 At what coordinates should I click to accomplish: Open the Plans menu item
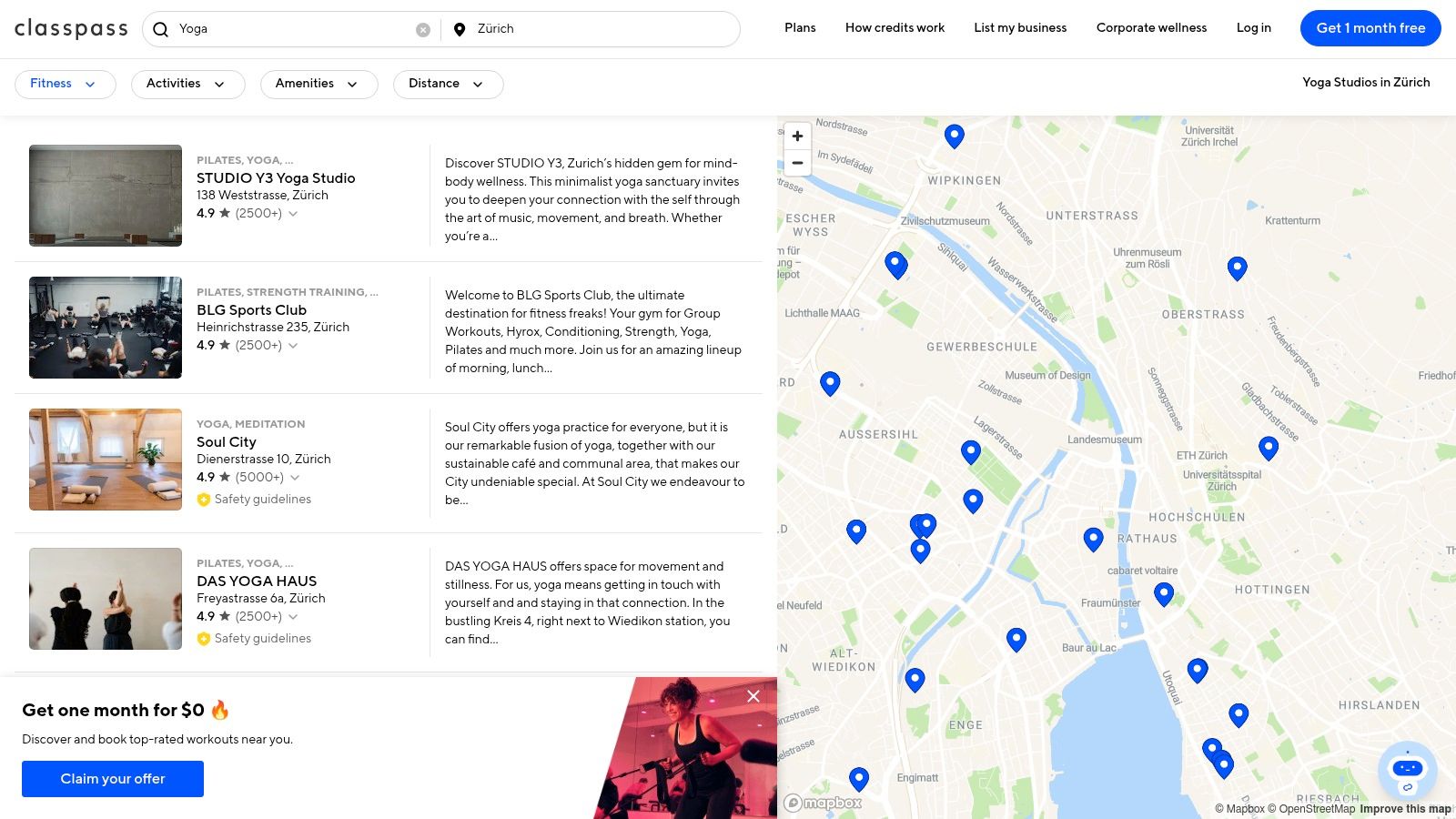(x=800, y=28)
